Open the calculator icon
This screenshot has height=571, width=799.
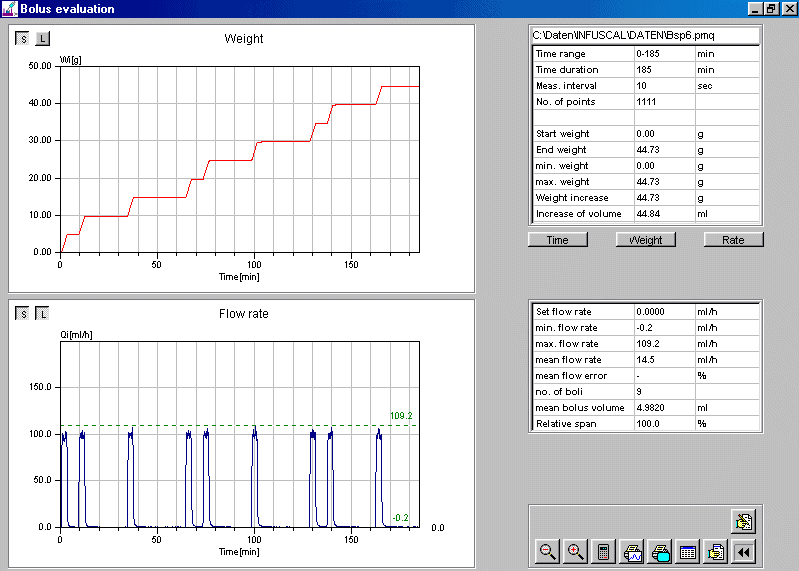coord(604,552)
